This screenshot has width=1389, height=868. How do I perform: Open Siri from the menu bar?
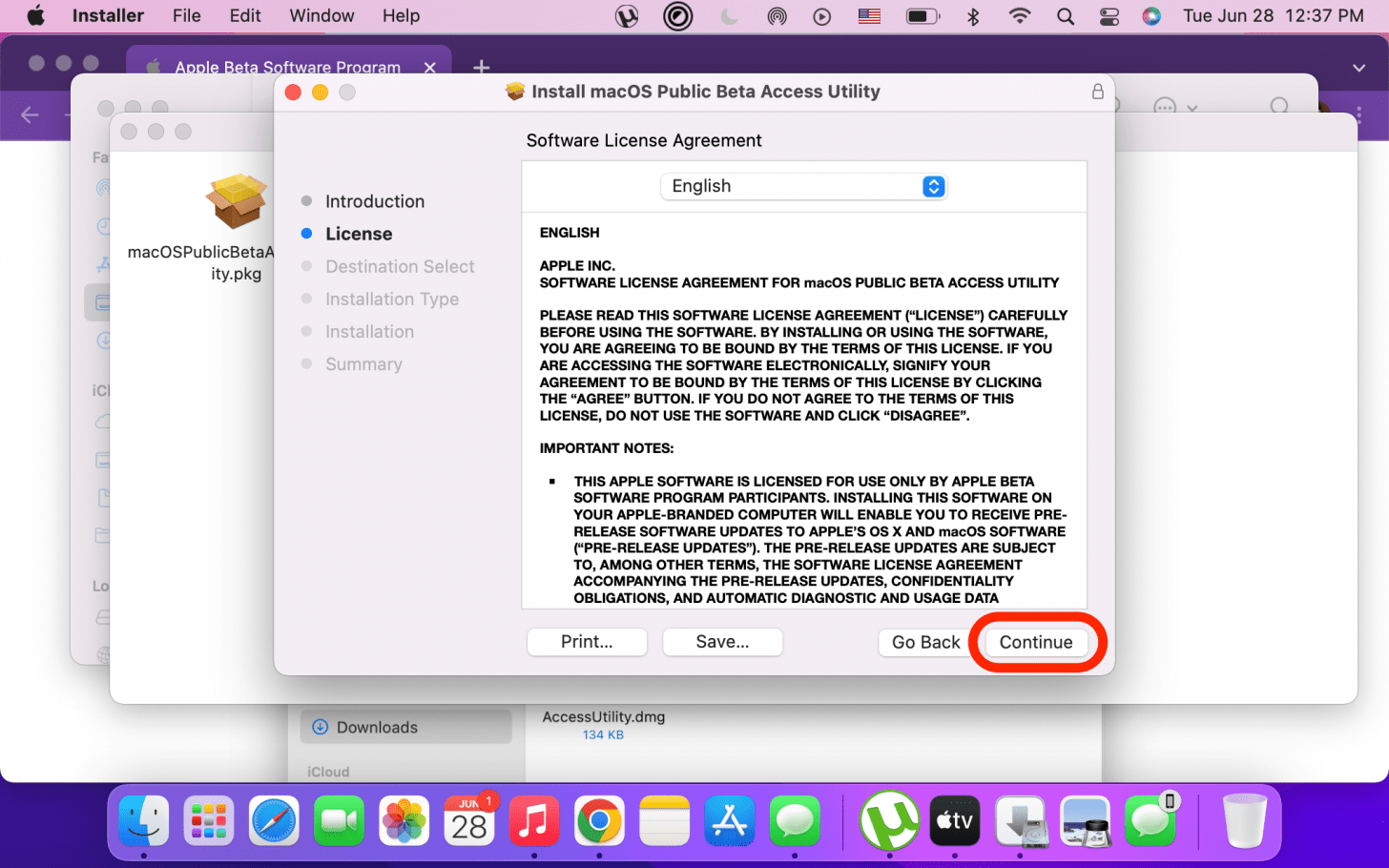(x=1151, y=16)
